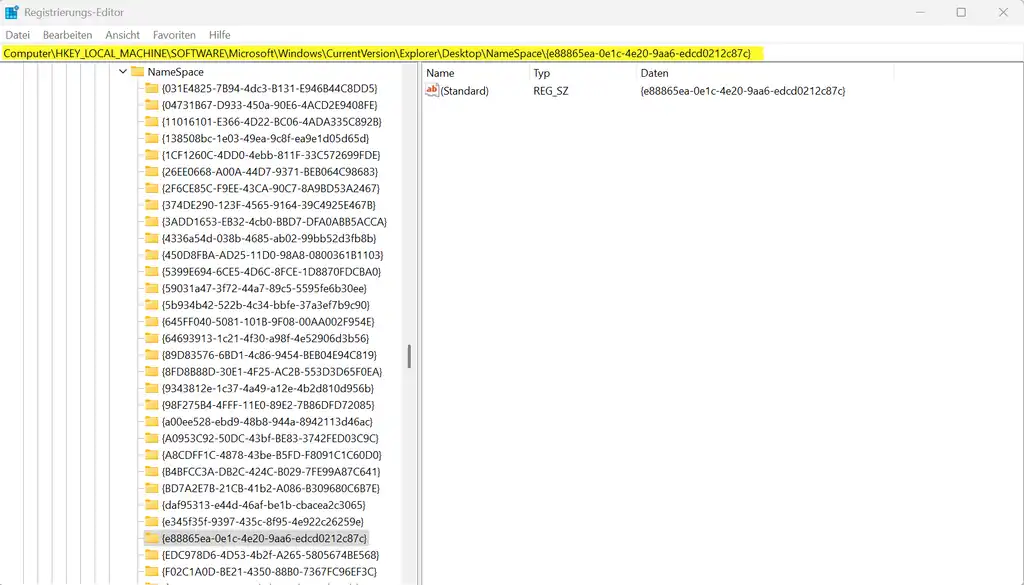Open the Datei menu
Screen dimensions: 1024x585
tap(18, 35)
